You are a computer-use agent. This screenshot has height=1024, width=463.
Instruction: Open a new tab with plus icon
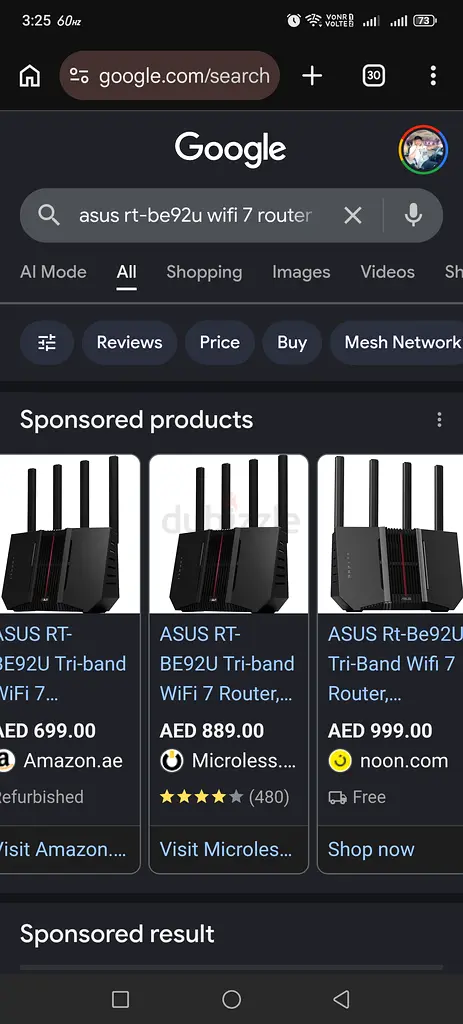312,76
